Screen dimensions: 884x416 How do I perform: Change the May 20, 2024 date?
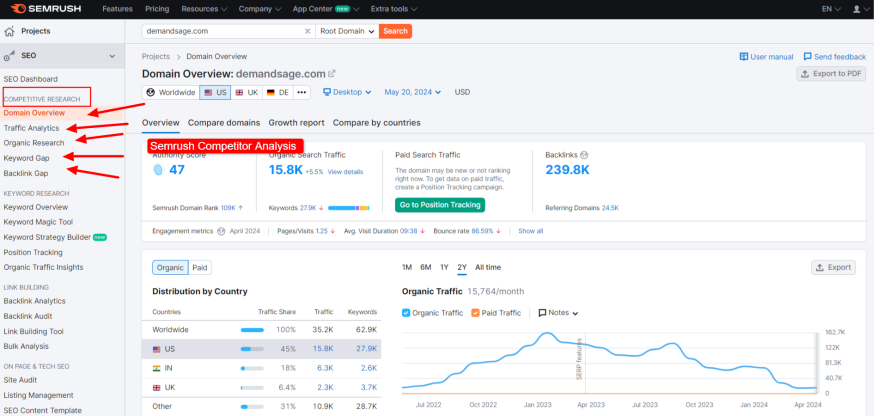(413, 92)
